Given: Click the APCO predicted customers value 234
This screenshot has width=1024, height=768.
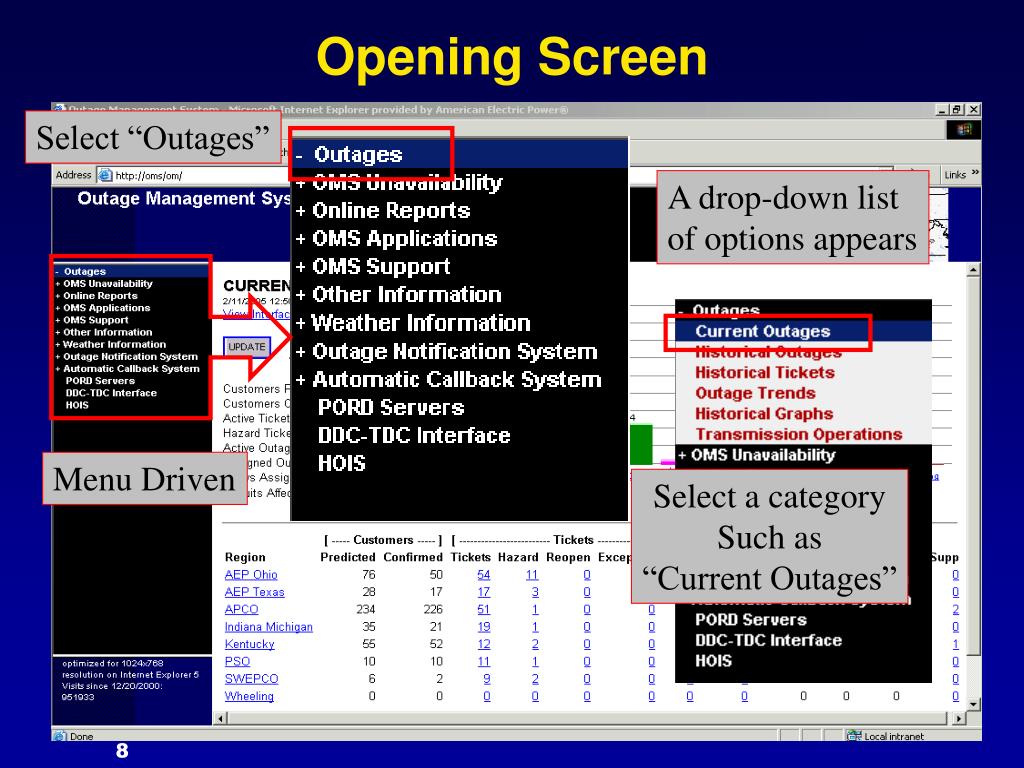Looking at the screenshot, I should point(366,609).
